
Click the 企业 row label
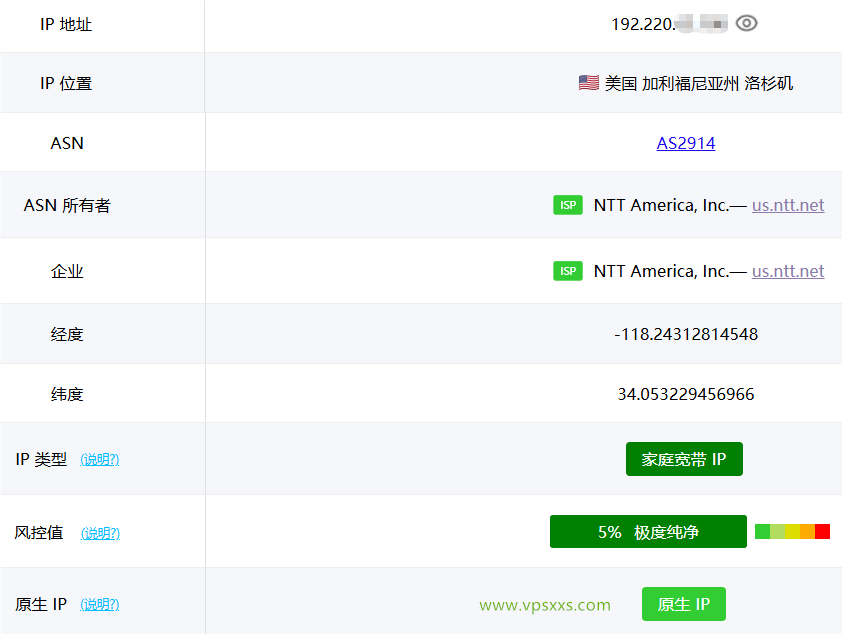[x=67, y=272]
